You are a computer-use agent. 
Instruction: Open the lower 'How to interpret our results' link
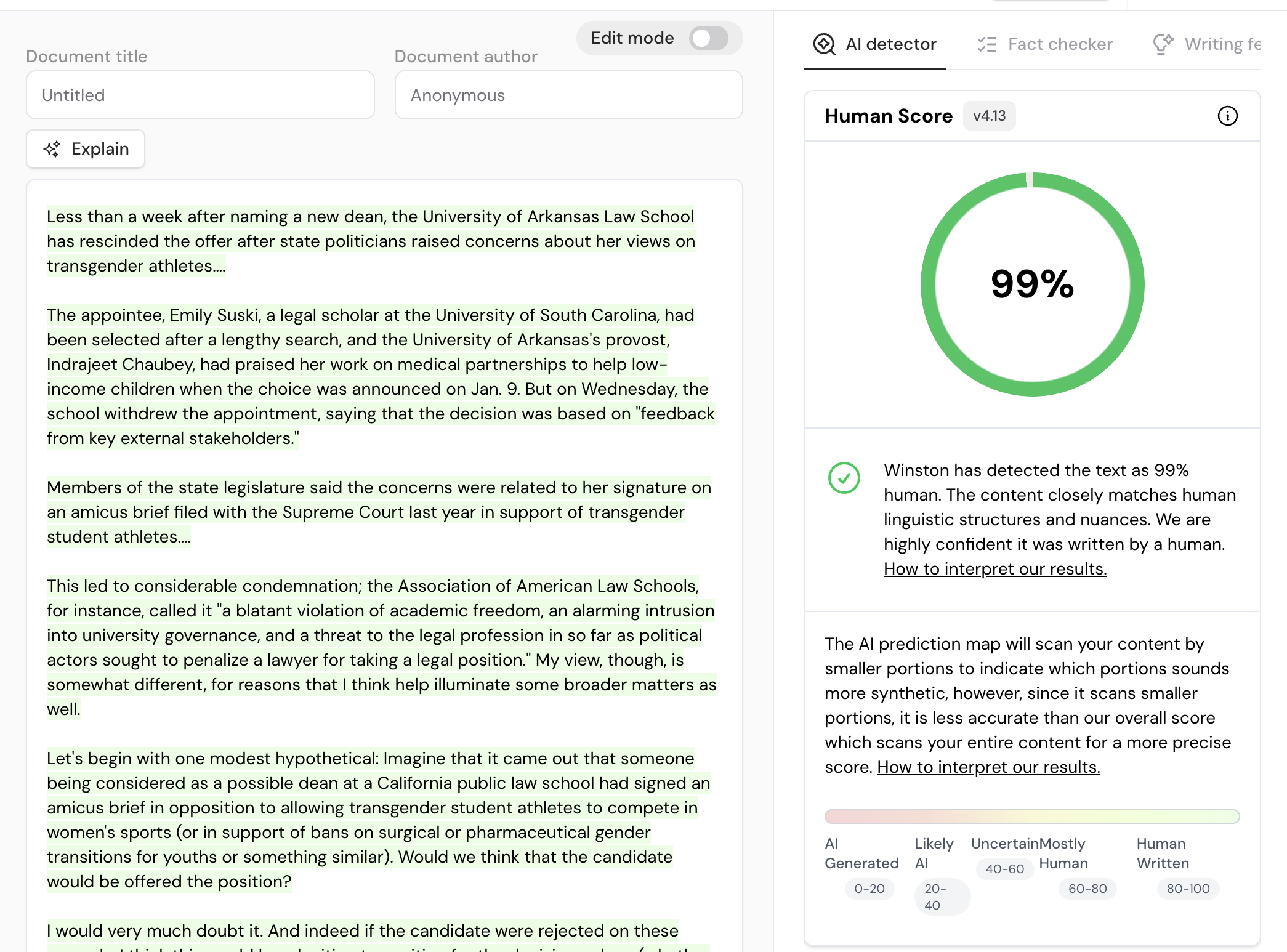coord(988,767)
